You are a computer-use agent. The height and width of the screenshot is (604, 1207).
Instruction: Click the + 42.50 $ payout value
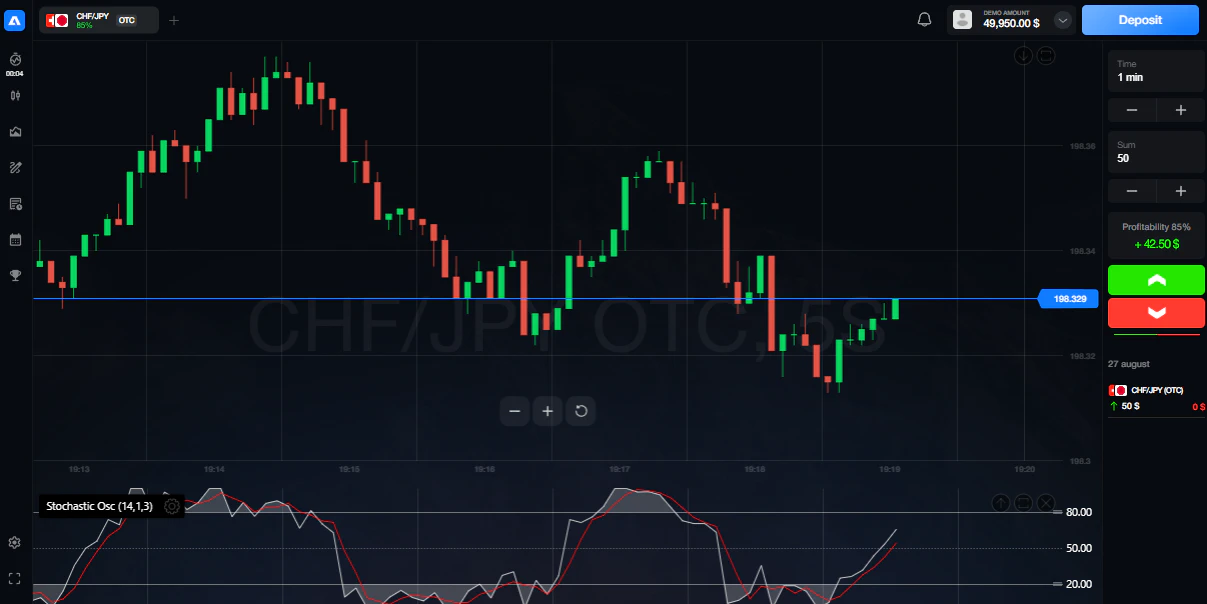(1156, 243)
